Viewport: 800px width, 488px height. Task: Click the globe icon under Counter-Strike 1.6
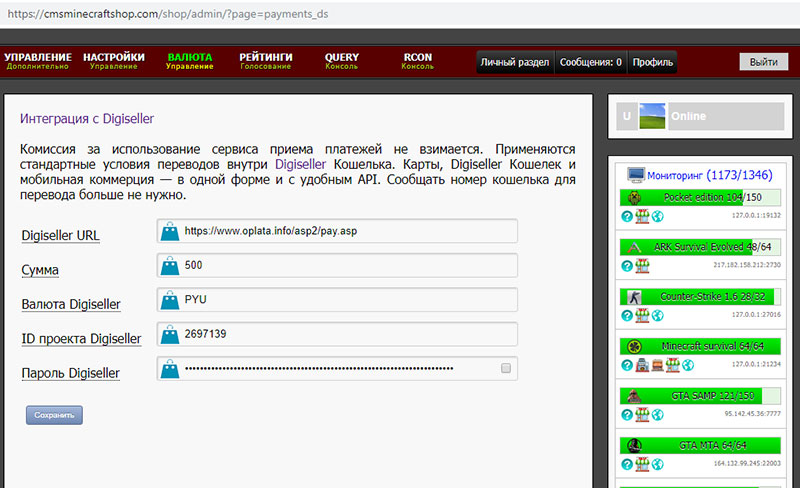pos(657,316)
